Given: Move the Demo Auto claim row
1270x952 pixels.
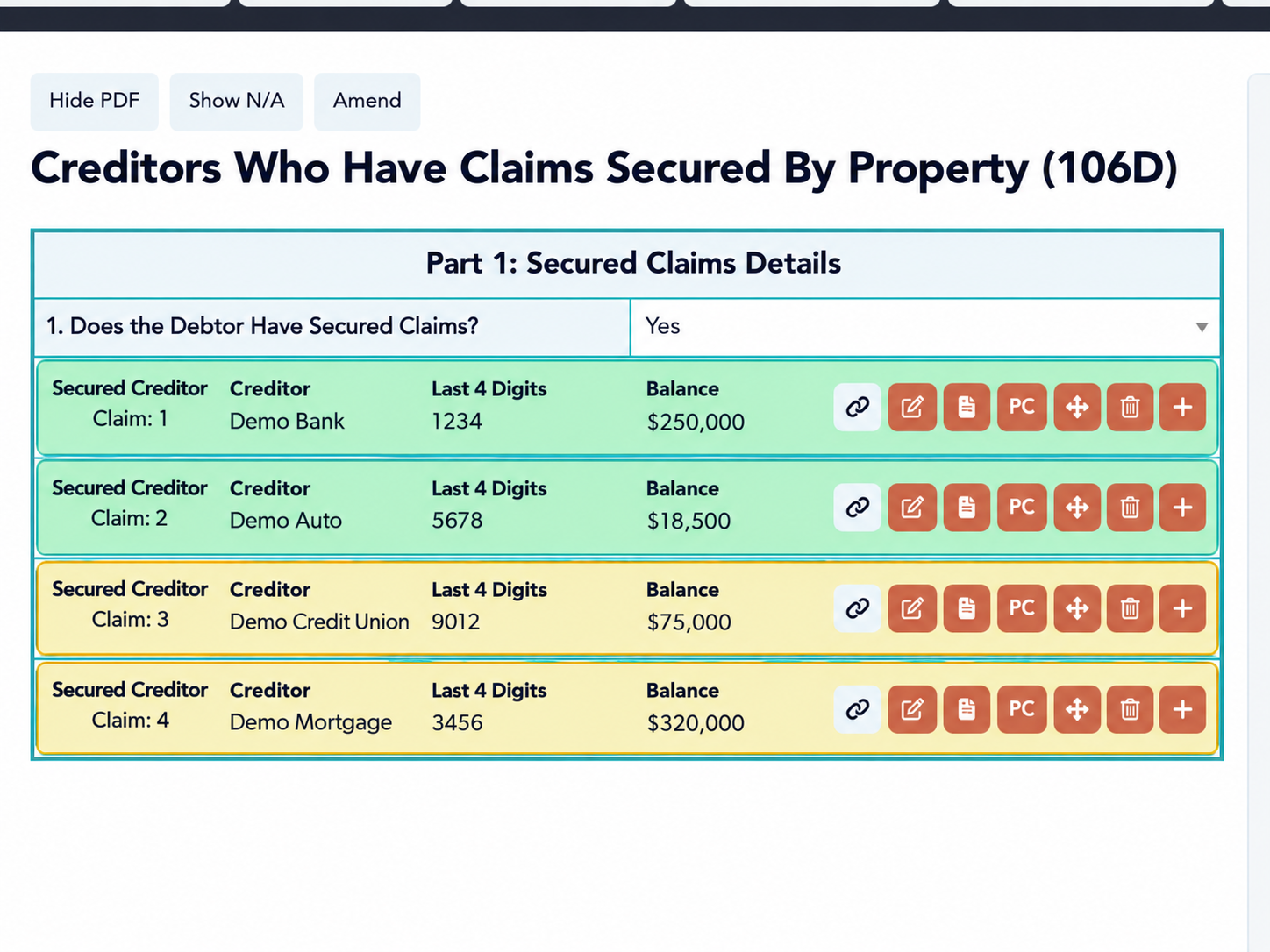Looking at the screenshot, I should point(1077,508).
